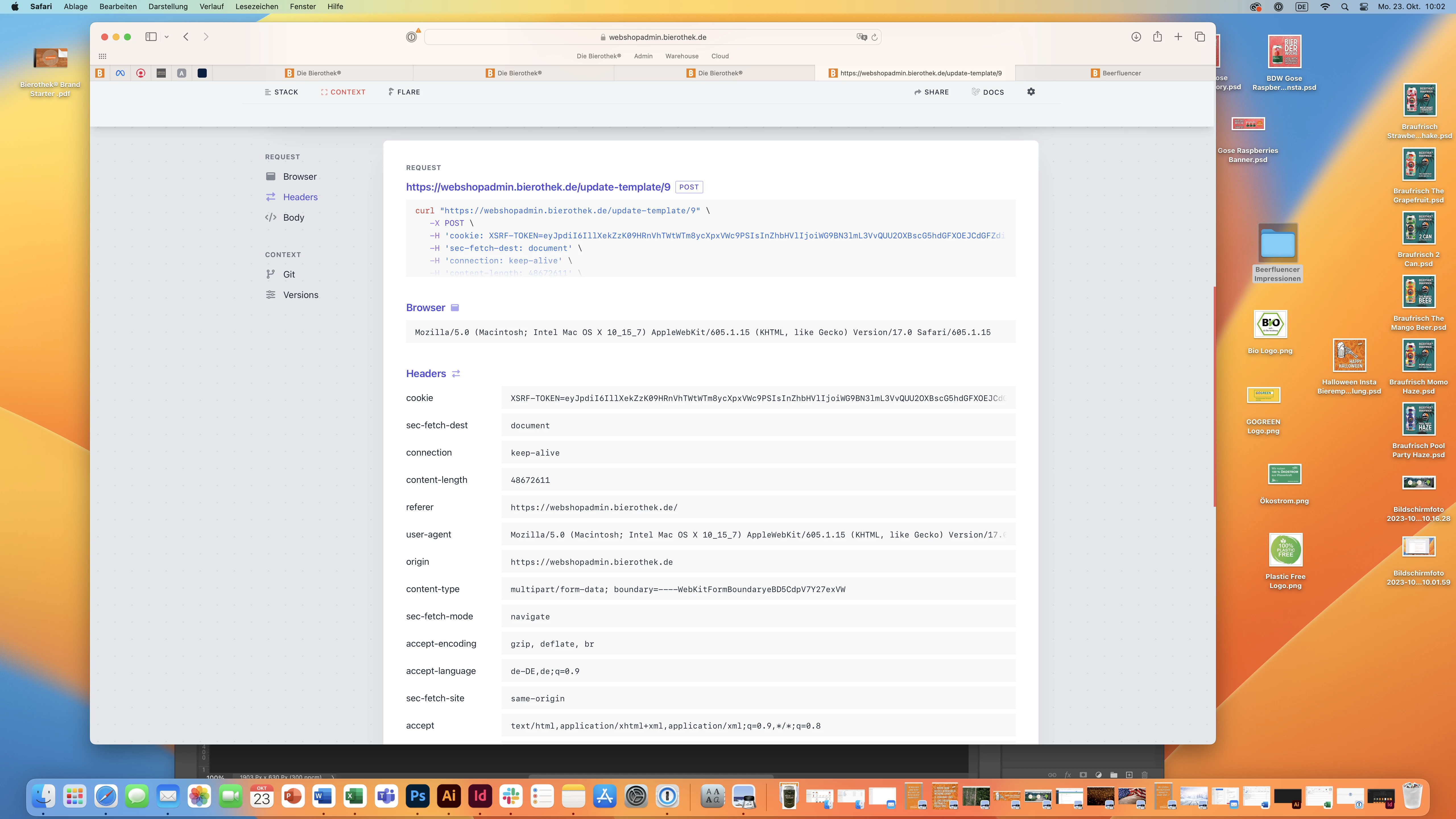Switch to update-template/9 tab
This screenshot has width=1456, height=819.
point(915,73)
